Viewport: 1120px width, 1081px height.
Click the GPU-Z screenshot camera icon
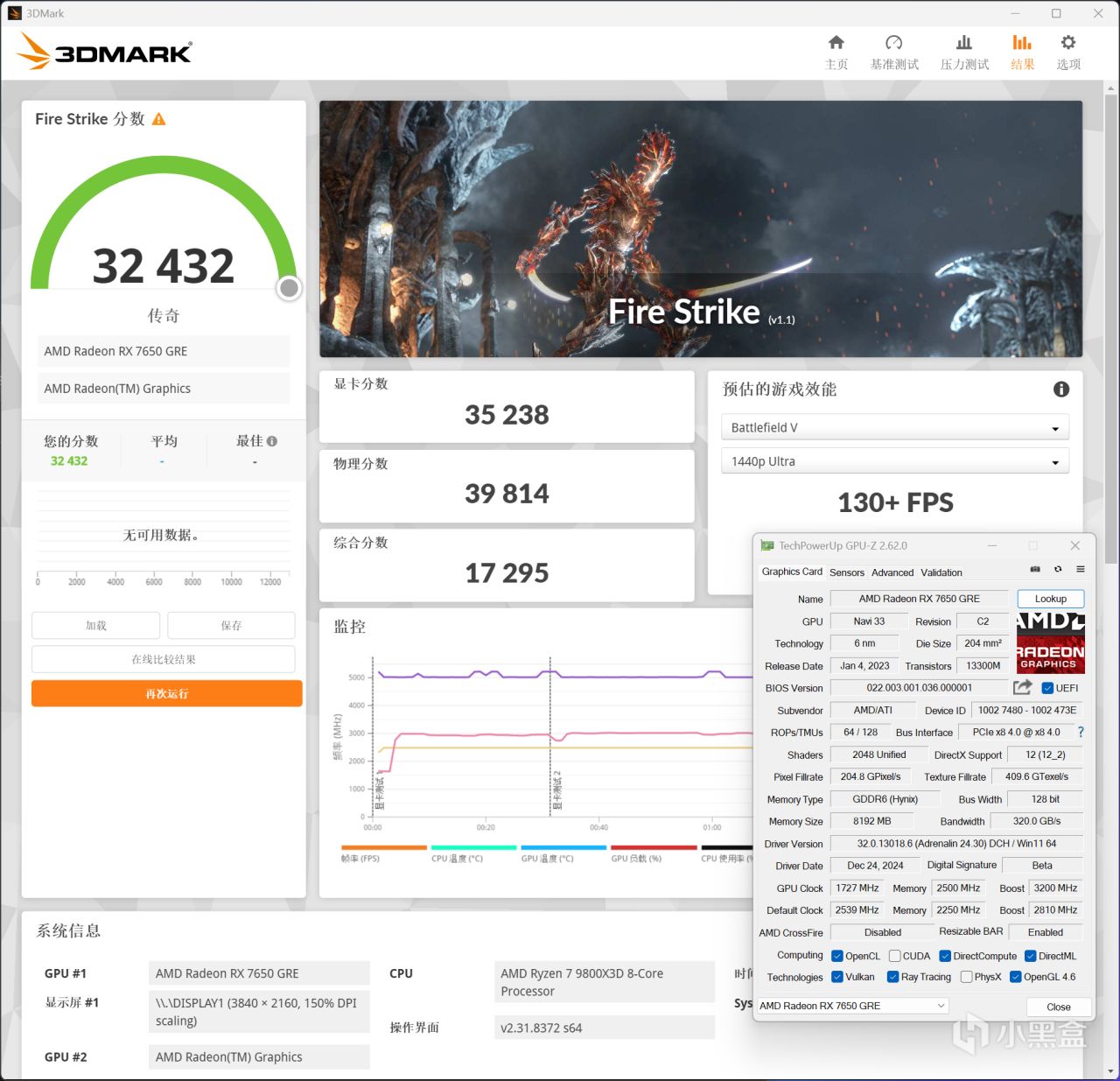1035,570
